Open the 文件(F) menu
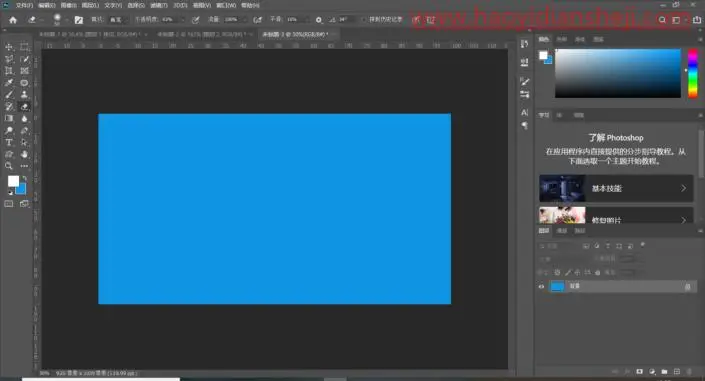This screenshot has height=381, width=705. click(24, 5)
